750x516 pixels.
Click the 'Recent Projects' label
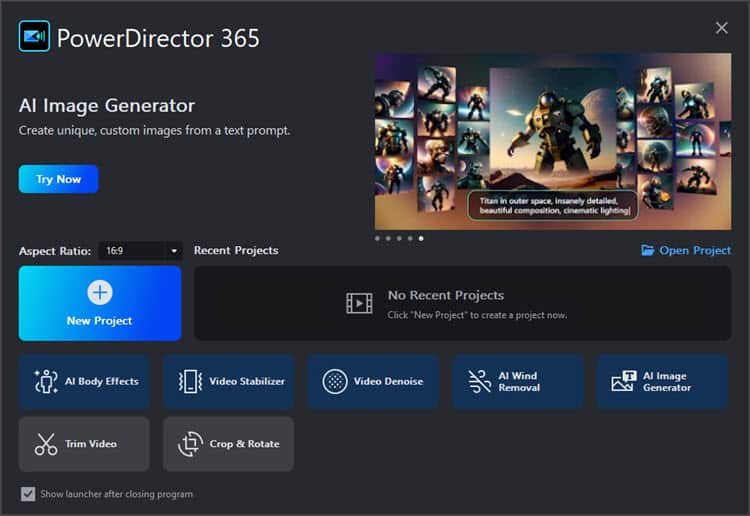(x=236, y=250)
